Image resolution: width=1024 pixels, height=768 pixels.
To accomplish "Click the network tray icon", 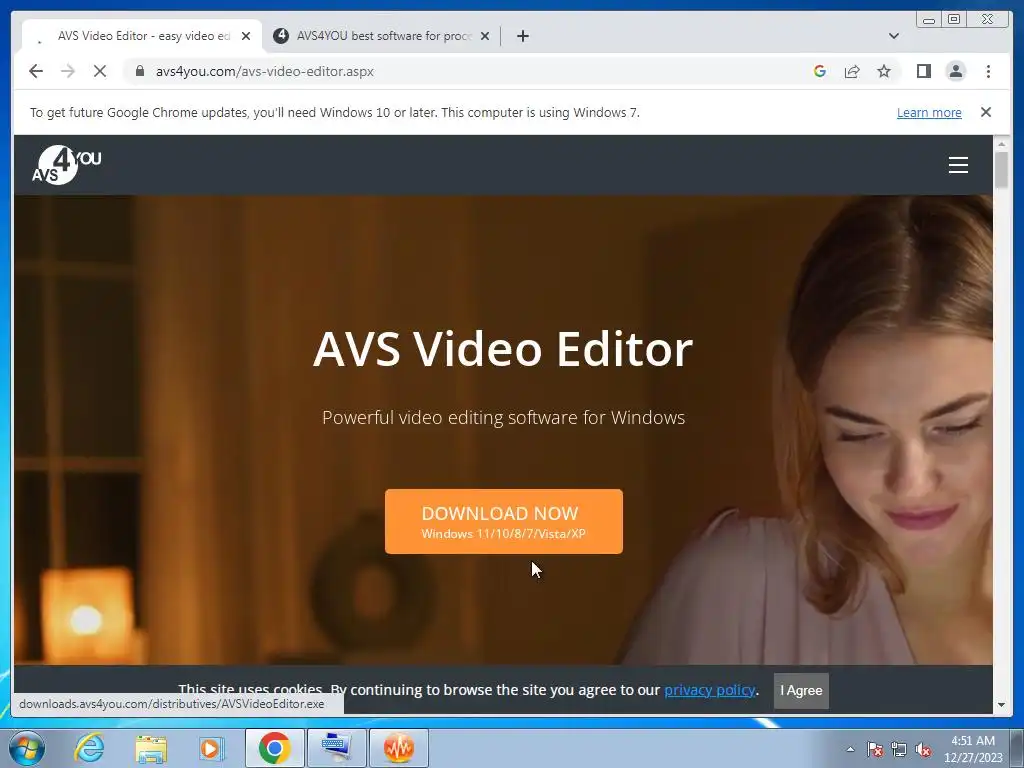I will pyautogui.click(x=899, y=749).
